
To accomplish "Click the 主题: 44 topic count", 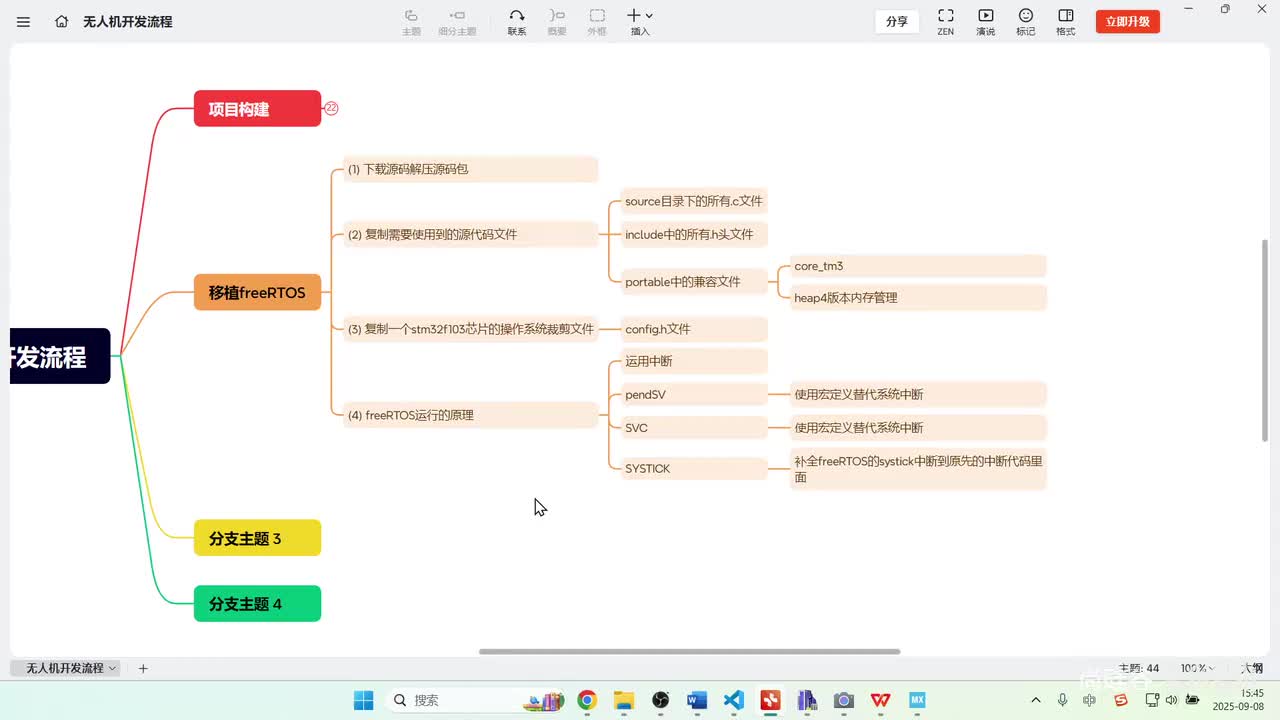I will pos(1138,668).
